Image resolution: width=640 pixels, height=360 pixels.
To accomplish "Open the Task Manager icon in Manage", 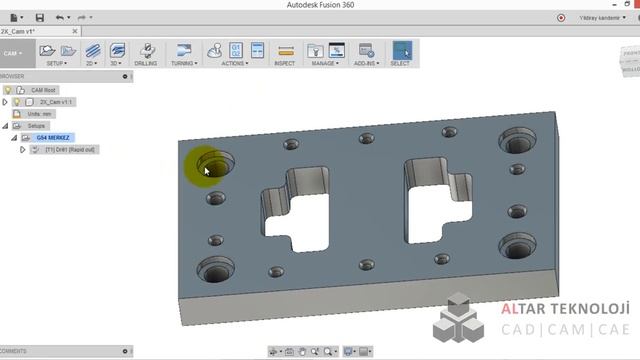I will (337, 50).
